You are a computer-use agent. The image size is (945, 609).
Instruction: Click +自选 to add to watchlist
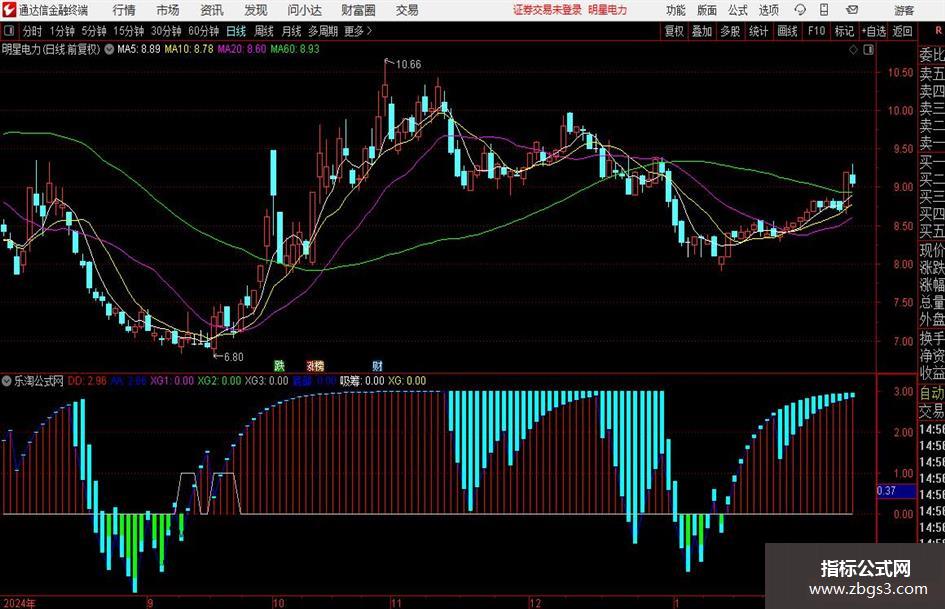[x=873, y=31]
